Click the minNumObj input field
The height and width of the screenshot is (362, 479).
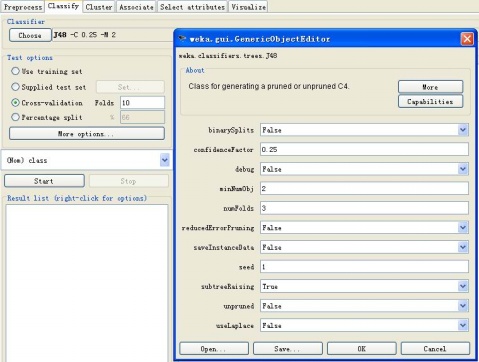[364, 188]
